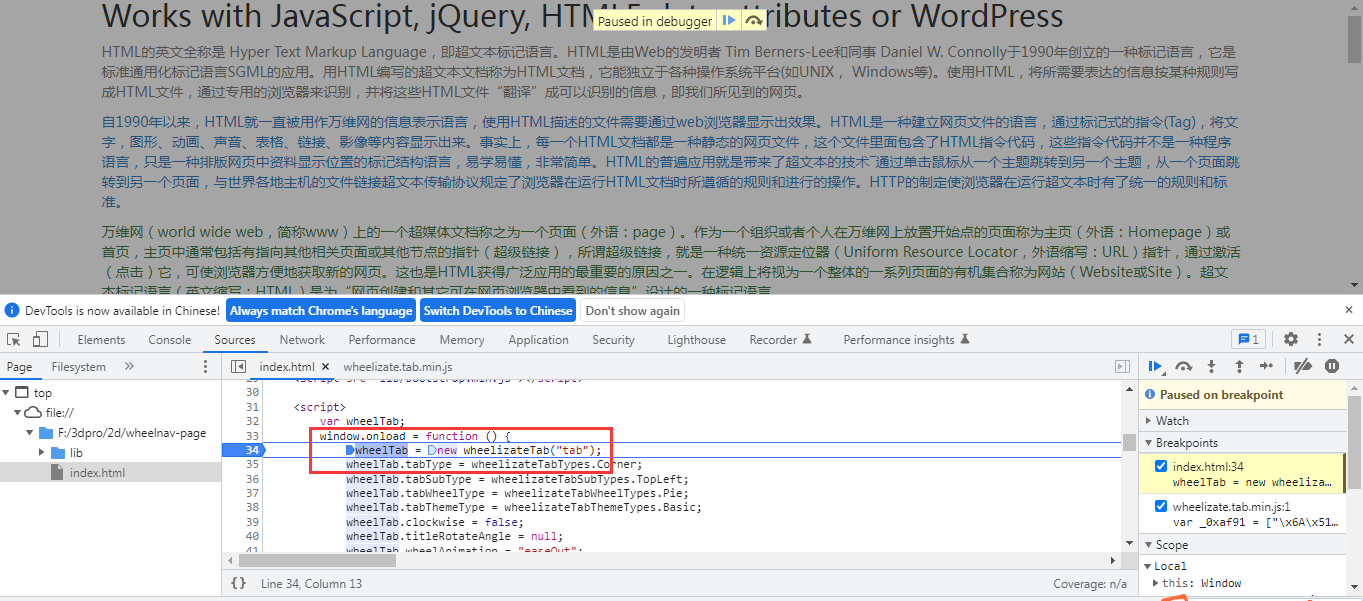Viewport: 1363px width, 601px height.
Task: Open the issues counter showing 1
Action: pos(1248,340)
